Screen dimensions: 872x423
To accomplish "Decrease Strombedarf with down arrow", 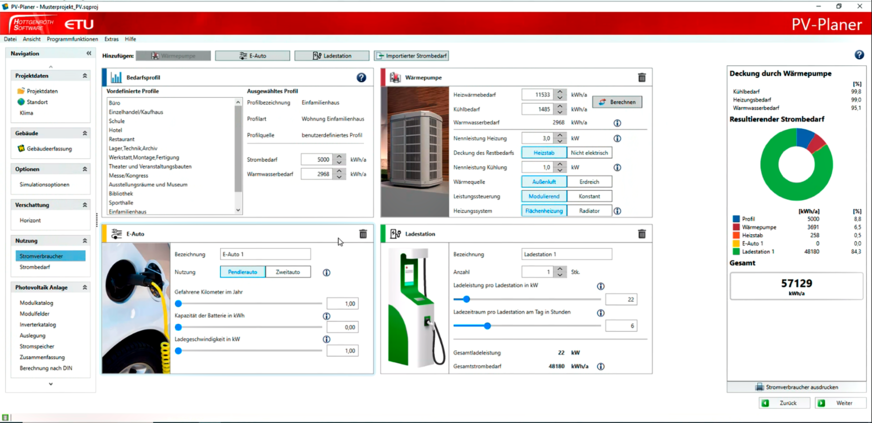I will click(x=340, y=162).
